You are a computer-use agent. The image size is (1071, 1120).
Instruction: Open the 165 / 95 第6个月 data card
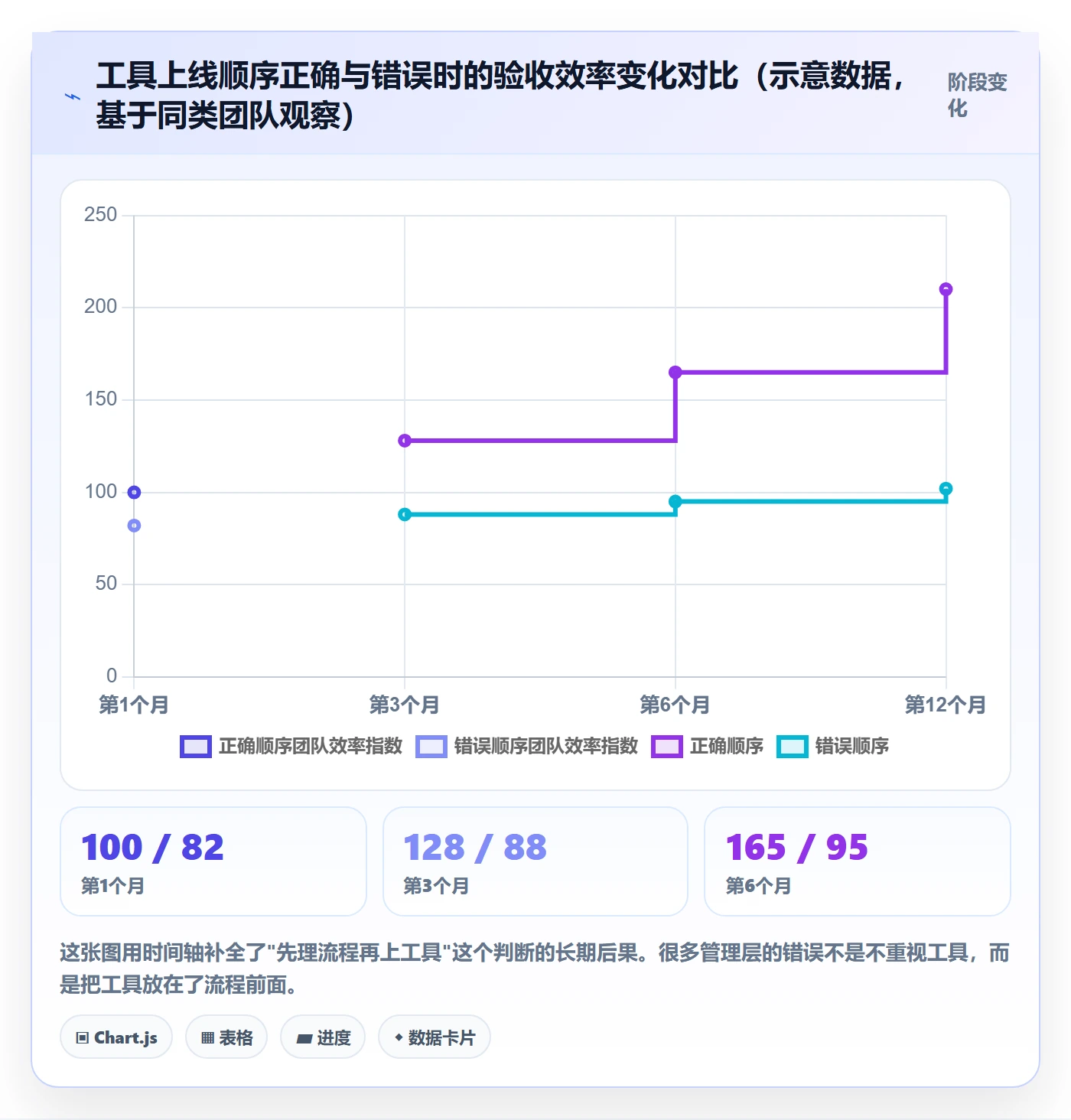point(858,861)
